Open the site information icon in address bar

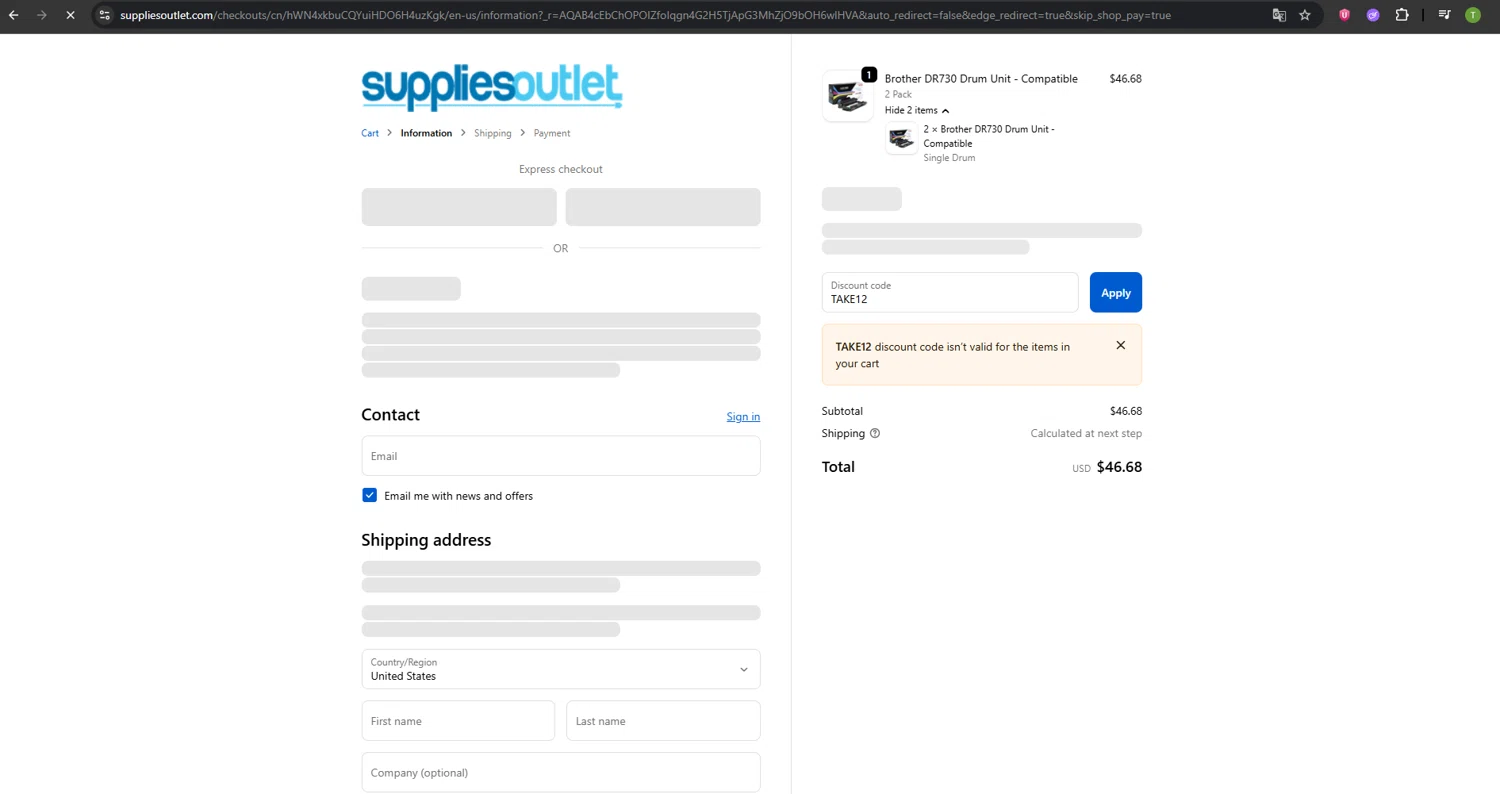[x=104, y=15]
